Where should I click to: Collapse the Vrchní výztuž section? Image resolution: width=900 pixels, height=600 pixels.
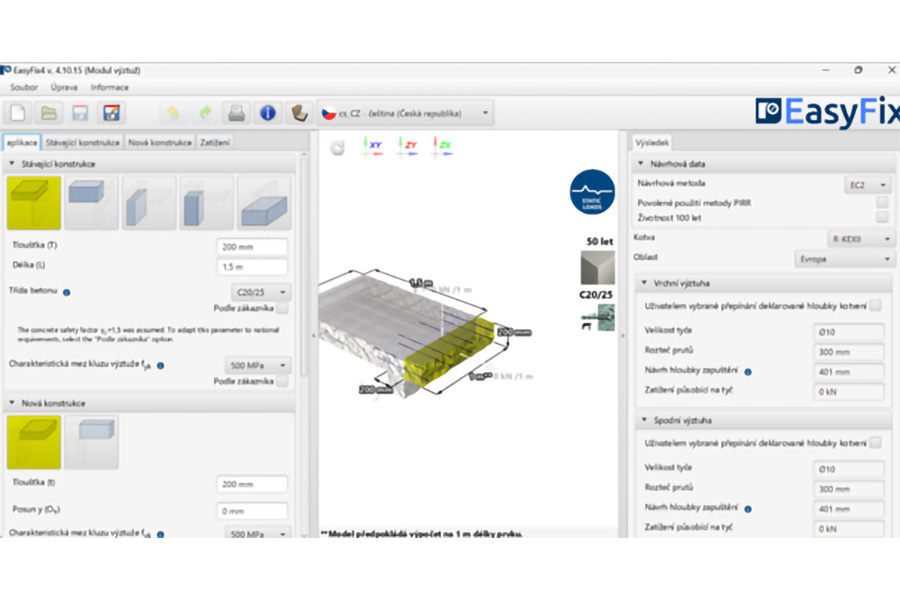point(765,283)
